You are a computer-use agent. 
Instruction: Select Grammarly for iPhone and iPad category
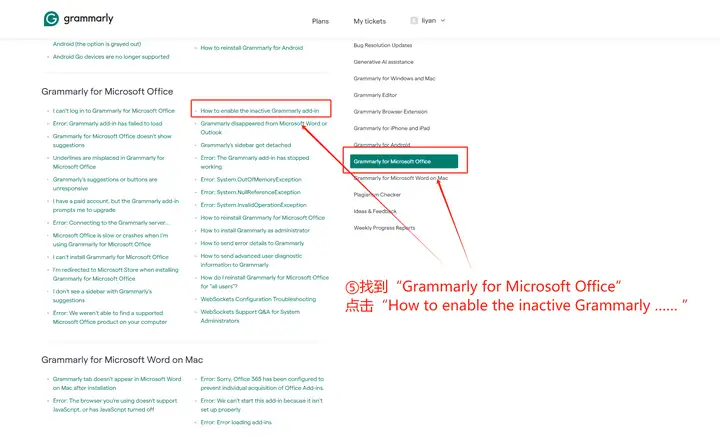391,128
